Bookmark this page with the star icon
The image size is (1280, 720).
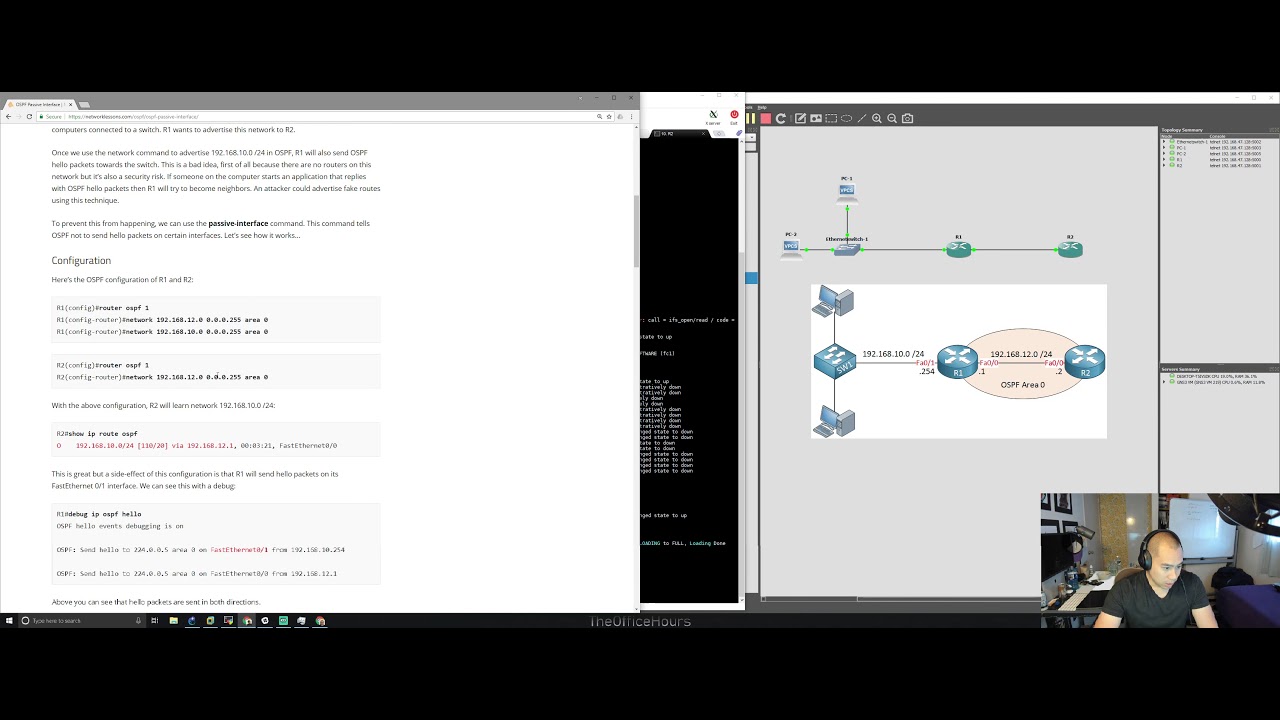point(609,117)
